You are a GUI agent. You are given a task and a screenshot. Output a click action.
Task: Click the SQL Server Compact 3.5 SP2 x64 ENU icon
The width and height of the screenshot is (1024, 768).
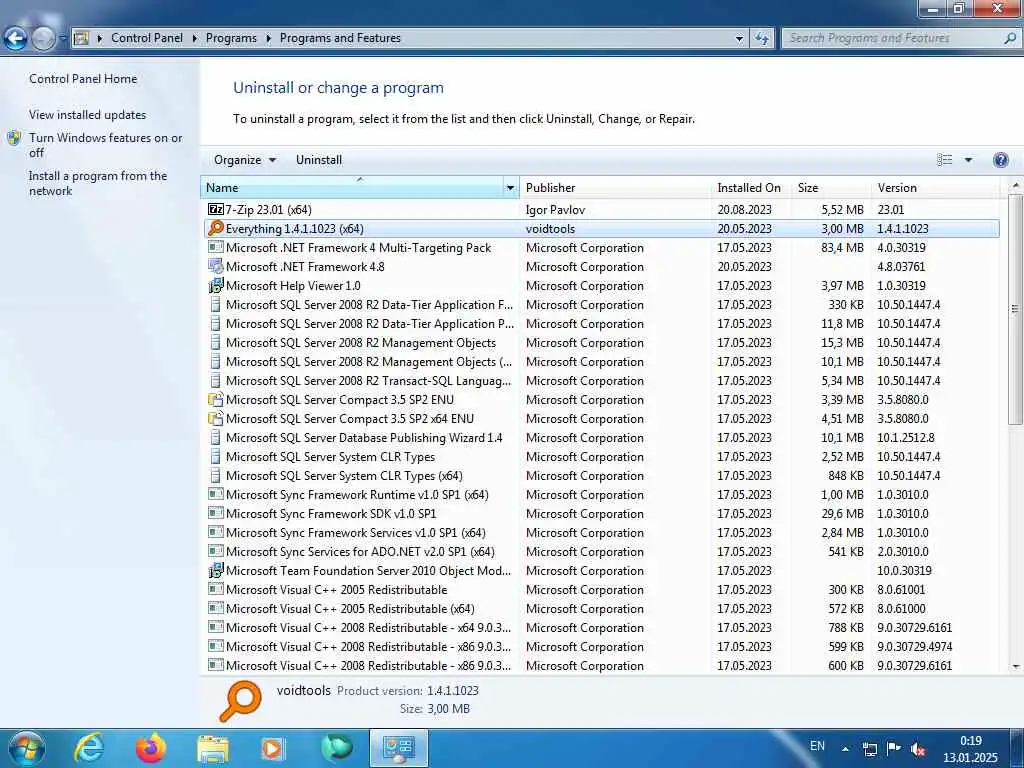(216, 419)
